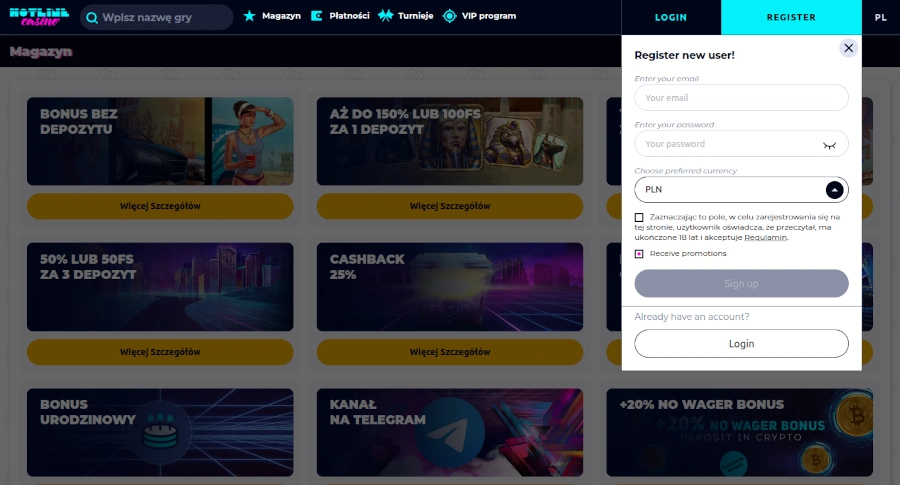Open the +20% No Wager Bonus banner
Image resolution: width=900 pixels, height=485 pixels.
(x=739, y=432)
